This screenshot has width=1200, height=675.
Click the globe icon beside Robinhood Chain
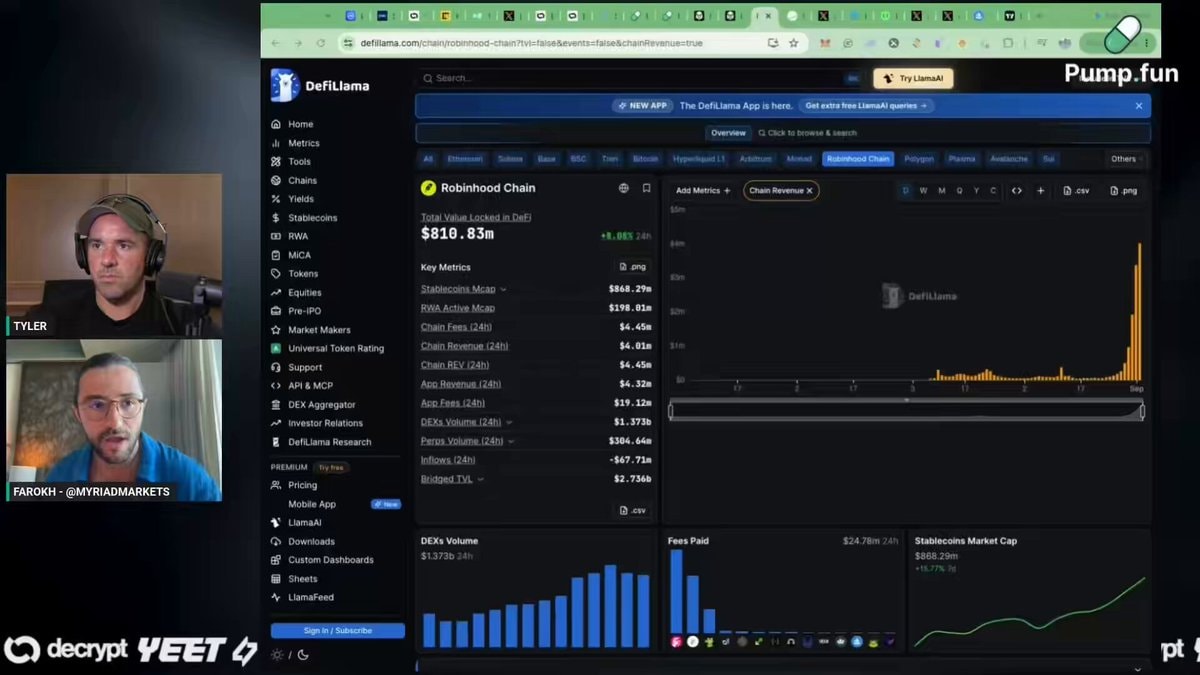624,188
